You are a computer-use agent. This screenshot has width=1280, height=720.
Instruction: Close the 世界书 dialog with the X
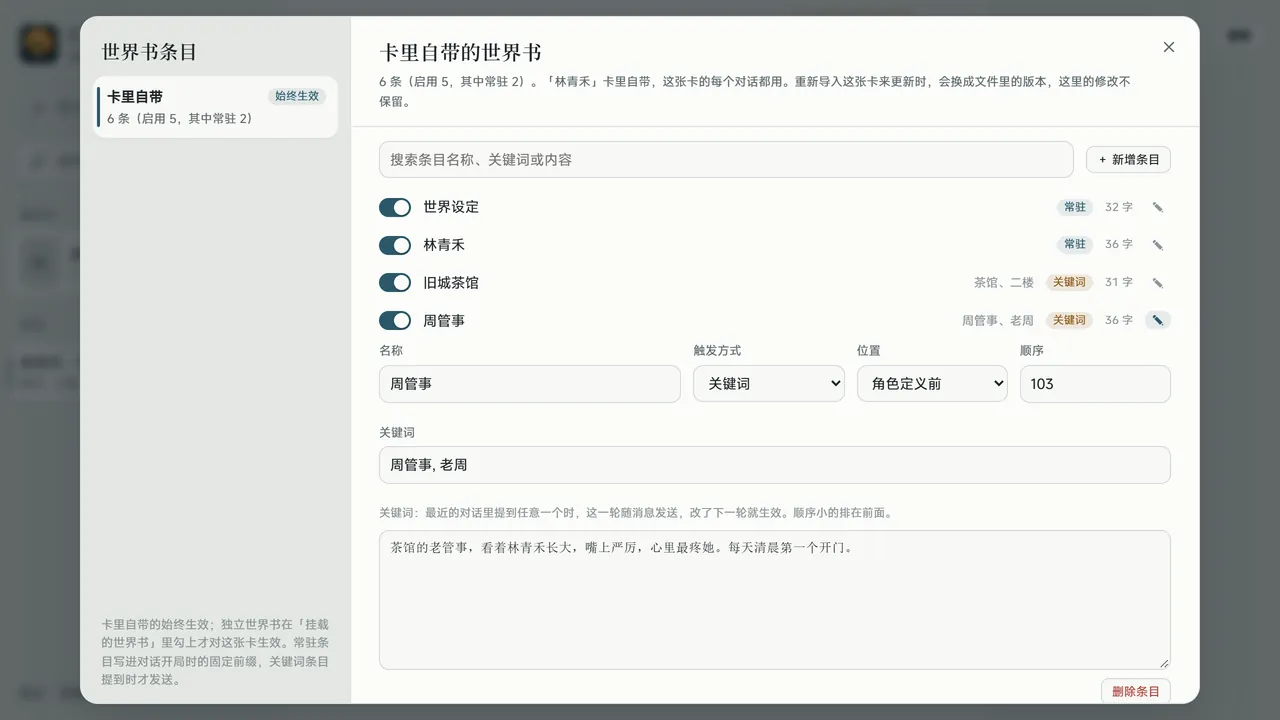coord(1169,47)
